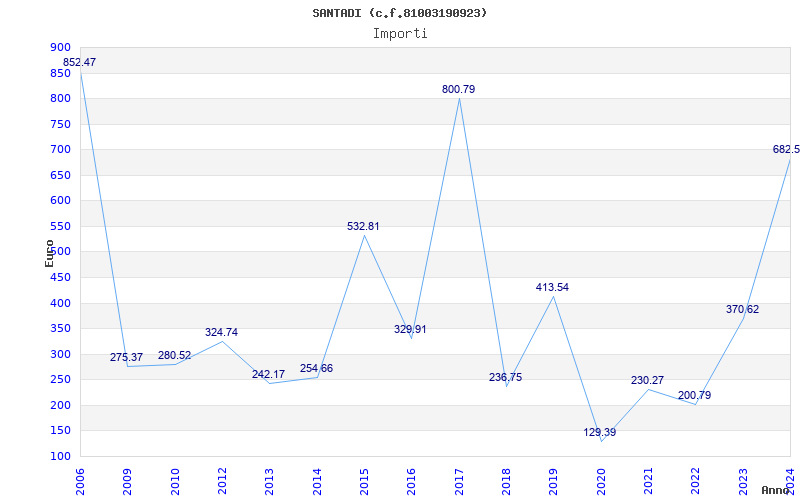Screen dimensions: 800x500
Task: Select the 300 y-axis tick label
Action: tap(60, 354)
